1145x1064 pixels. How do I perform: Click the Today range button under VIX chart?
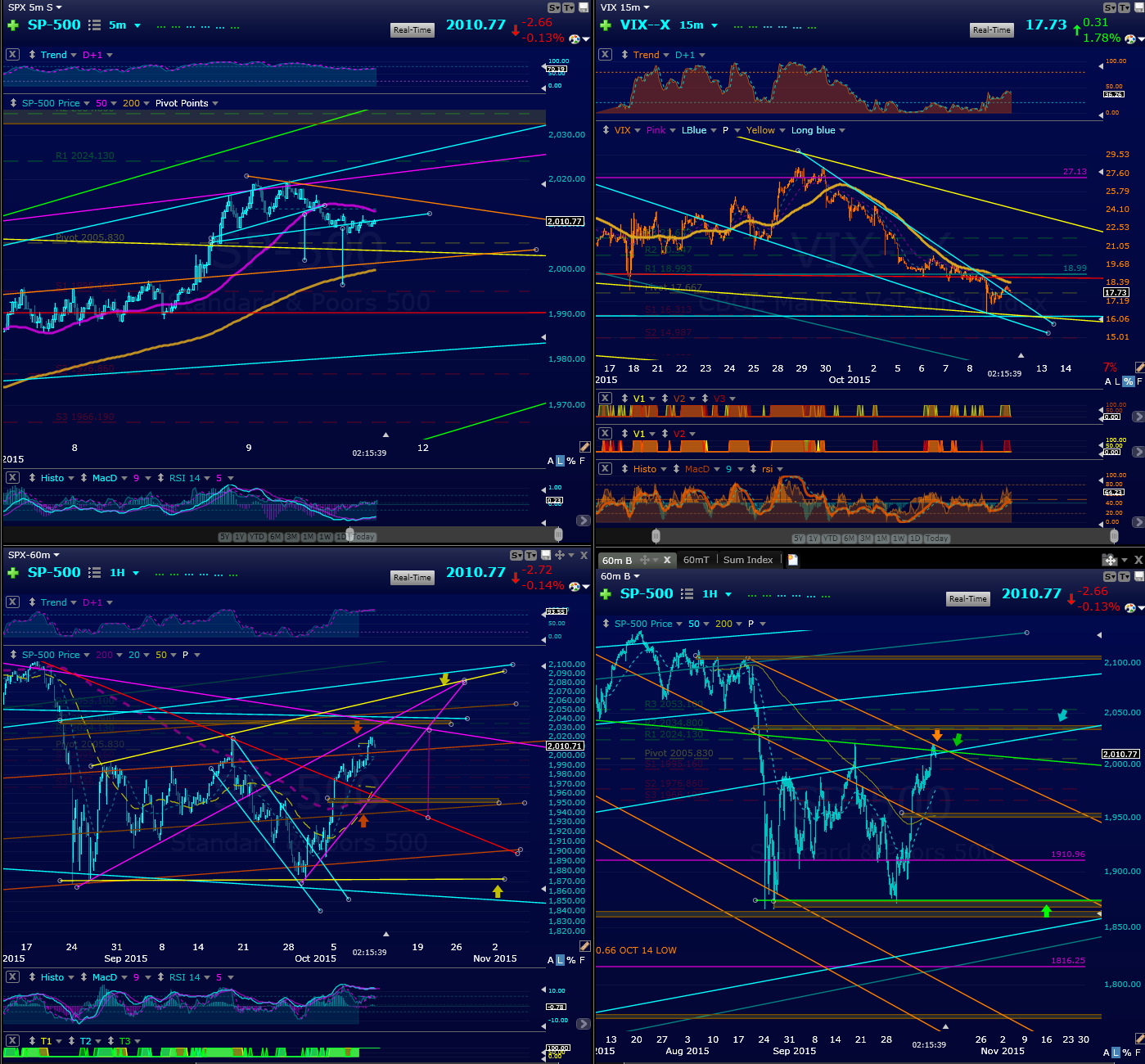point(936,539)
